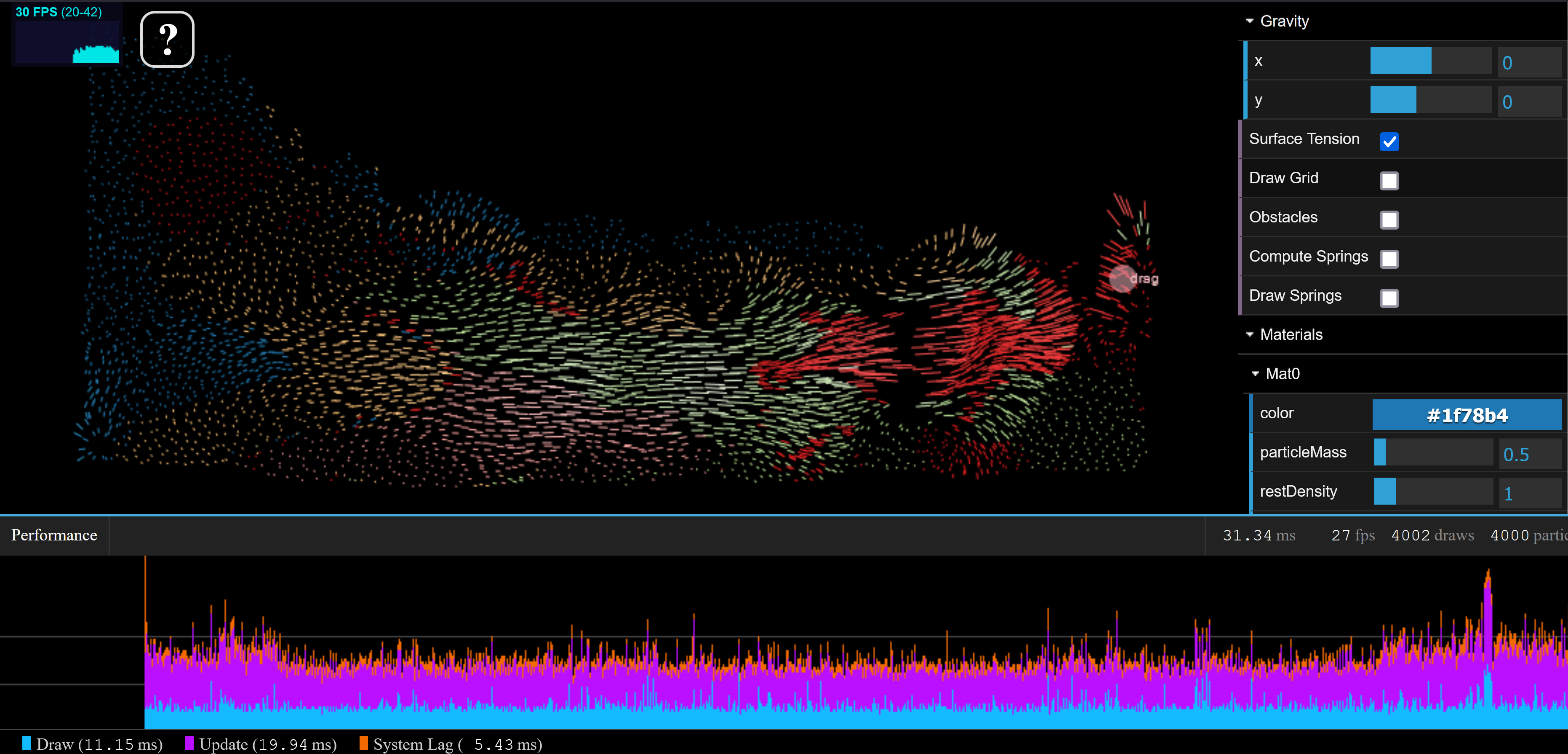This screenshot has width=1568, height=754.
Task: Enable the Obstacles checkbox
Action: (x=1389, y=219)
